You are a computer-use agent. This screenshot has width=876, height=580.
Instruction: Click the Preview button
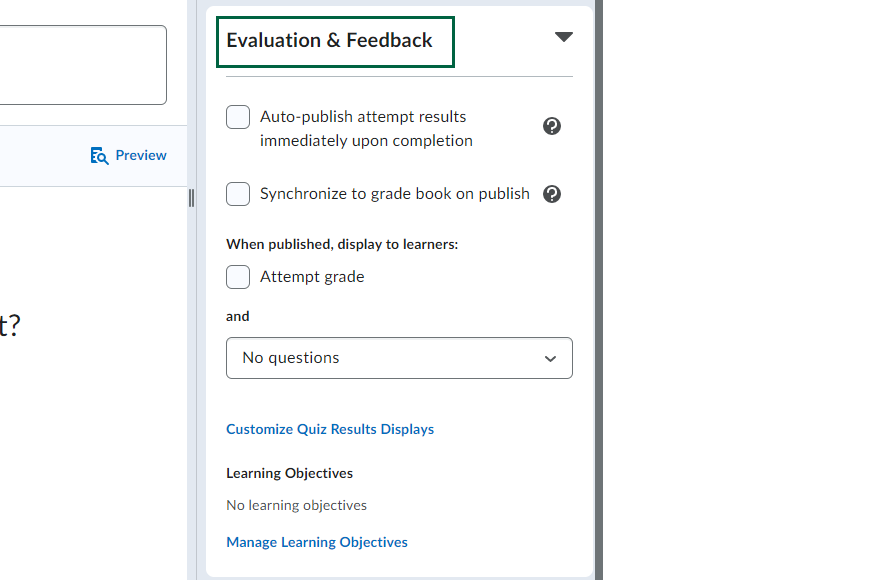point(128,155)
